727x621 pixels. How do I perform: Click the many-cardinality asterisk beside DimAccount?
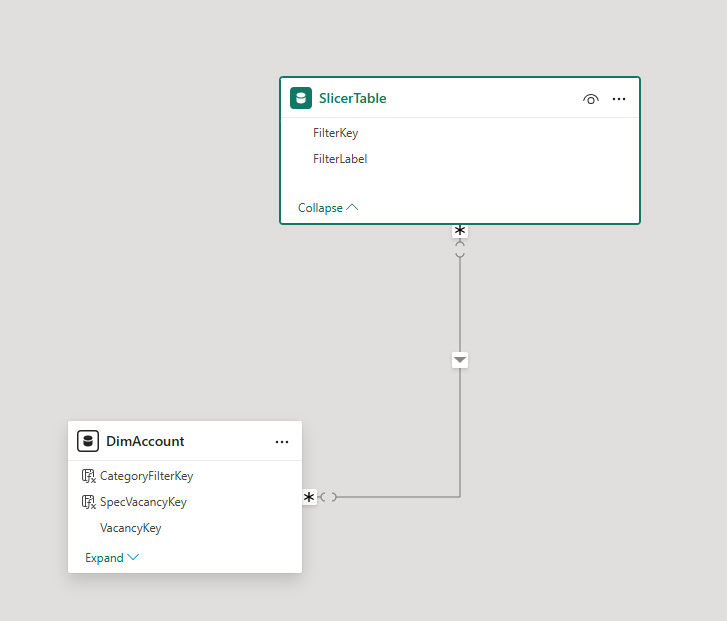point(309,497)
